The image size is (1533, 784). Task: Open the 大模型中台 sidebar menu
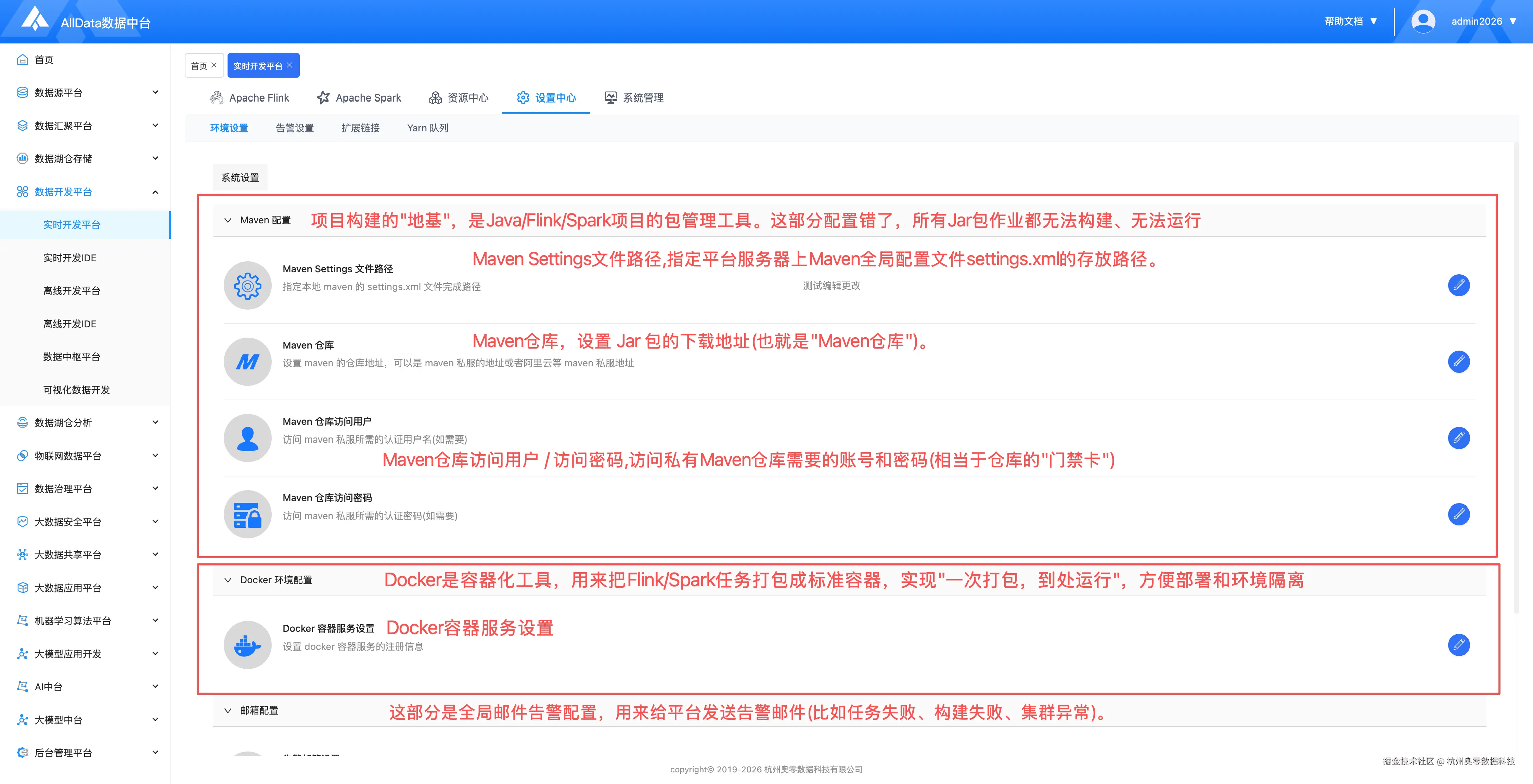point(85,720)
